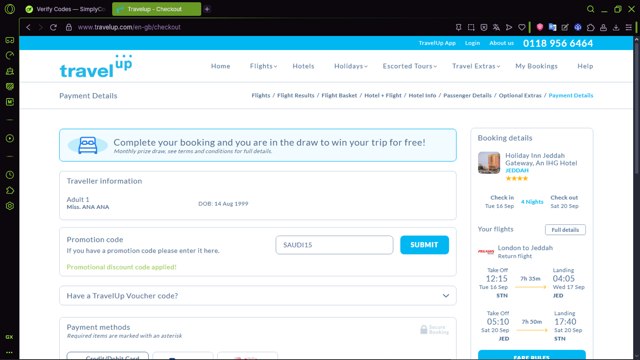The width and height of the screenshot is (640, 360).
Task: Take a snapshot with the capture icon
Action: [471, 27]
